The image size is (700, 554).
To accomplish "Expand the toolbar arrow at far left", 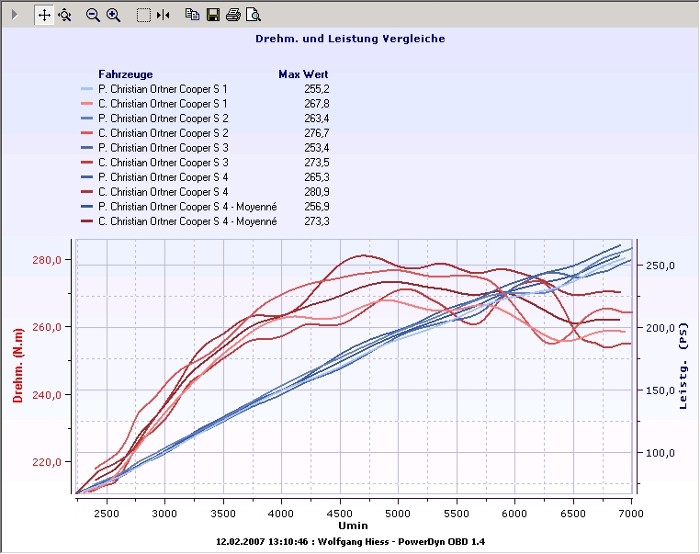I will pyautogui.click(x=13, y=15).
